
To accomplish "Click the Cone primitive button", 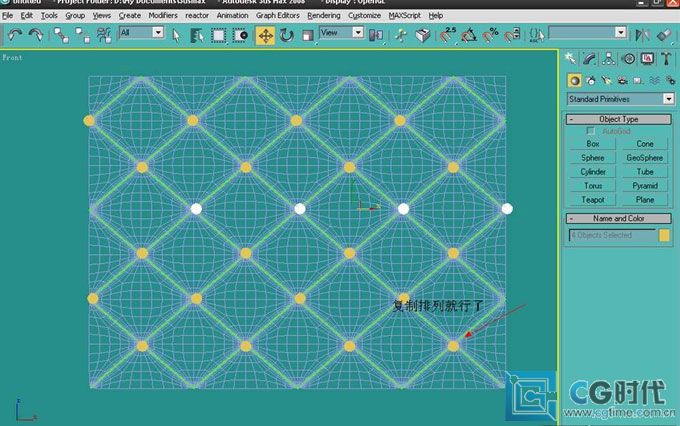I will pyautogui.click(x=645, y=144).
